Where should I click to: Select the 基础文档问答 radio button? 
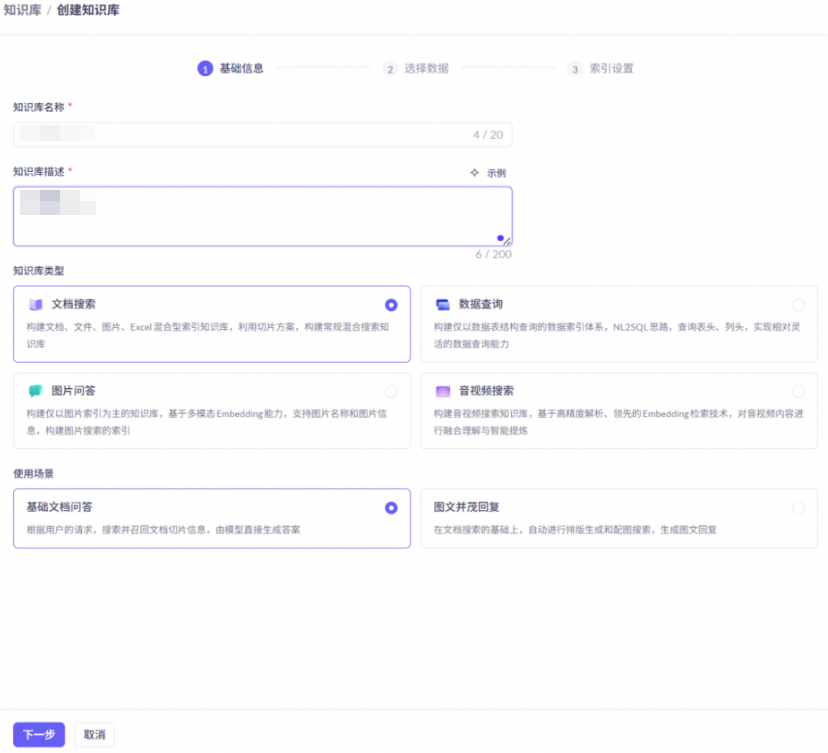pyautogui.click(x=391, y=508)
